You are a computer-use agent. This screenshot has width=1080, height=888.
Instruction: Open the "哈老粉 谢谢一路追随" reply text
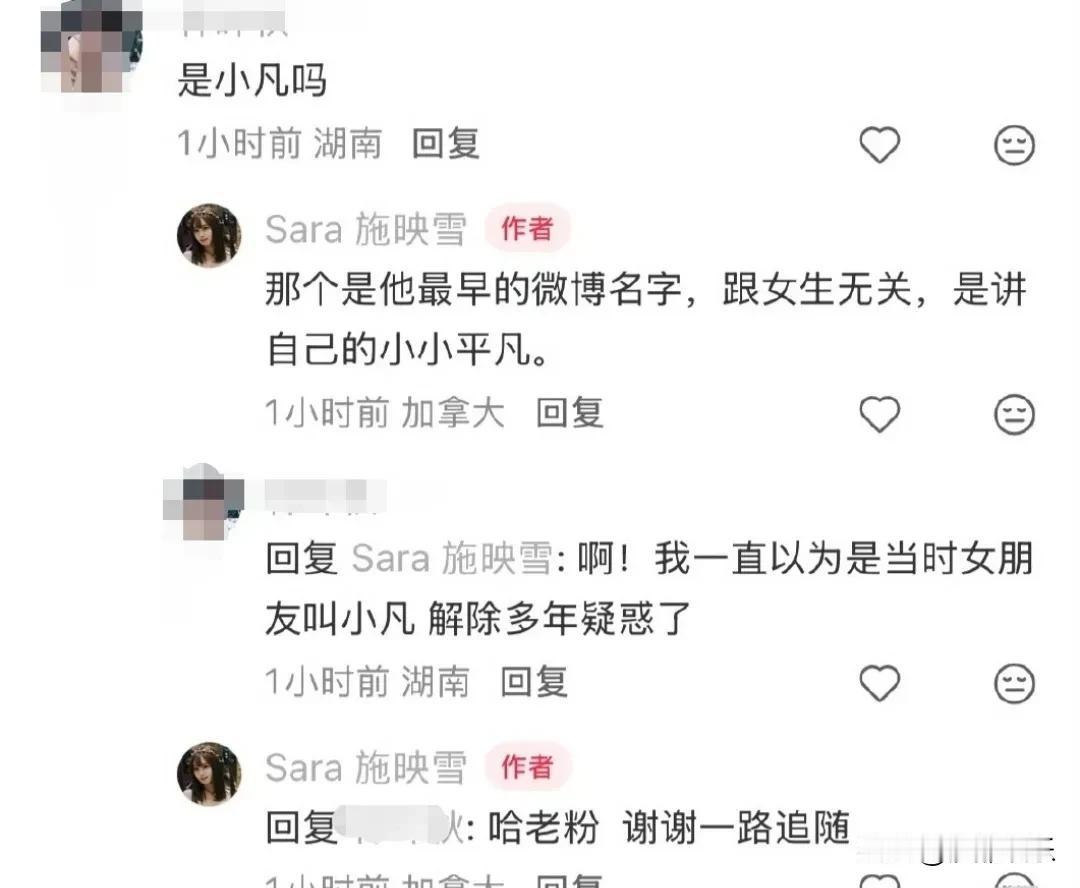click(x=668, y=827)
